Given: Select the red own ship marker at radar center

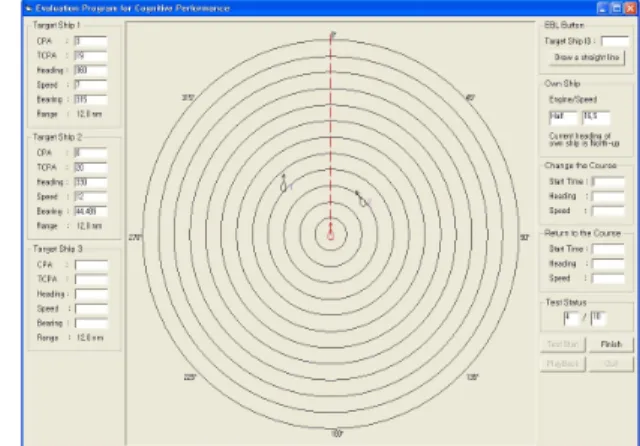Looking at the screenshot, I should tap(331, 233).
